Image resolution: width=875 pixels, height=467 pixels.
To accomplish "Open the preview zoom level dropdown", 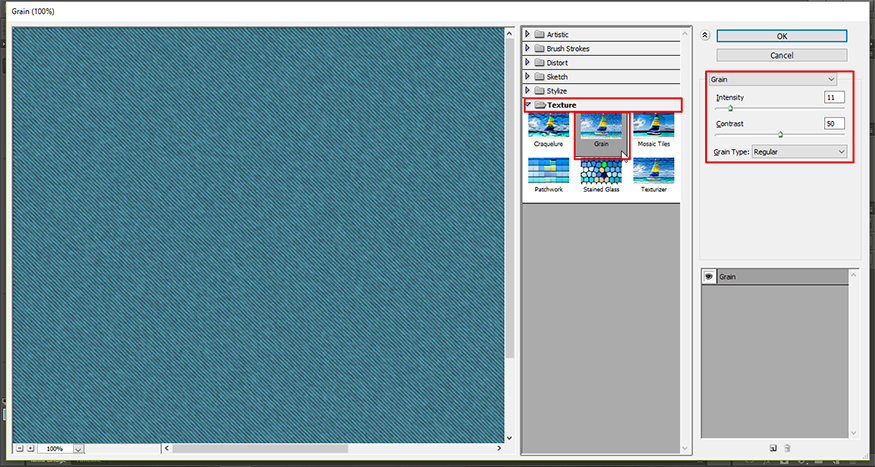I will 78,449.
